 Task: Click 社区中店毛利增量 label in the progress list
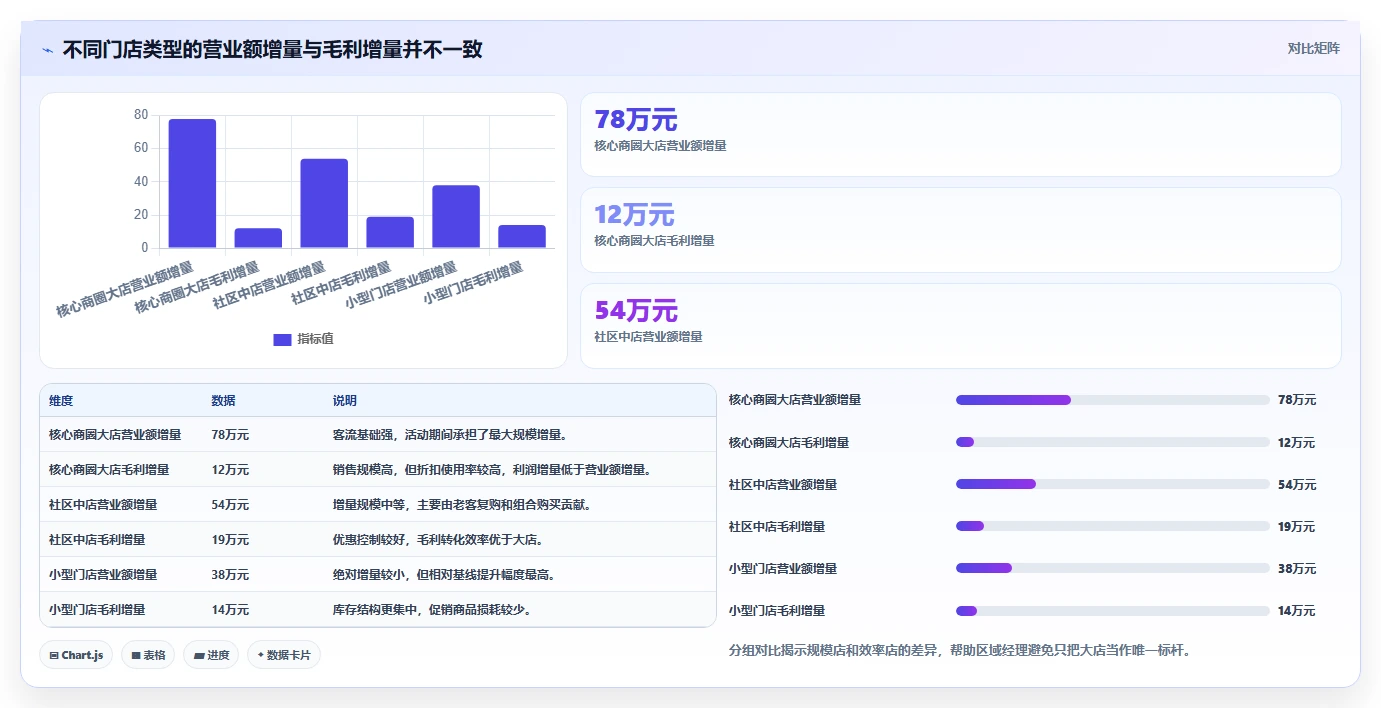(777, 527)
